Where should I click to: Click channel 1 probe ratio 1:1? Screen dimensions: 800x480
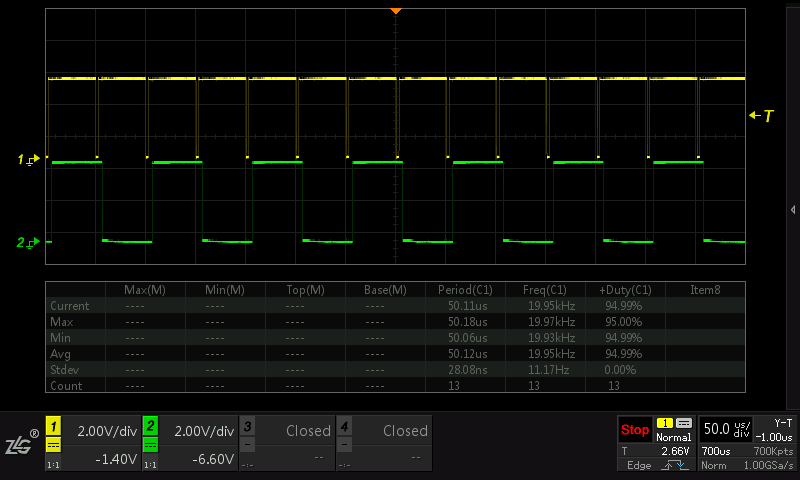tap(53, 465)
